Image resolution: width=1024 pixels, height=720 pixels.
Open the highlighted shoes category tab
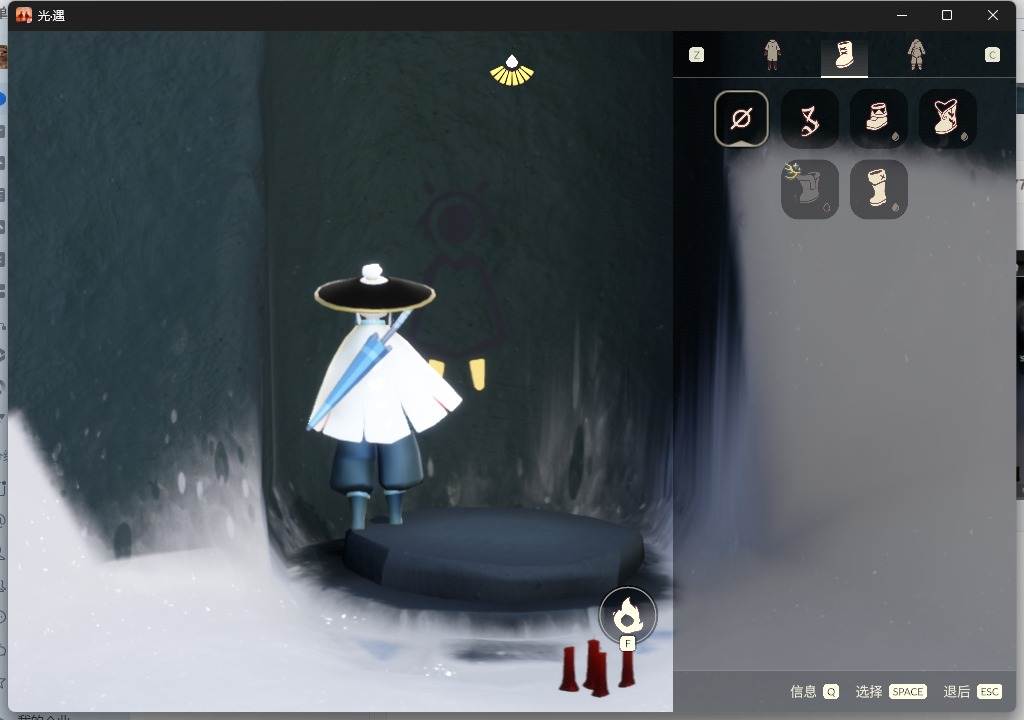coord(844,56)
